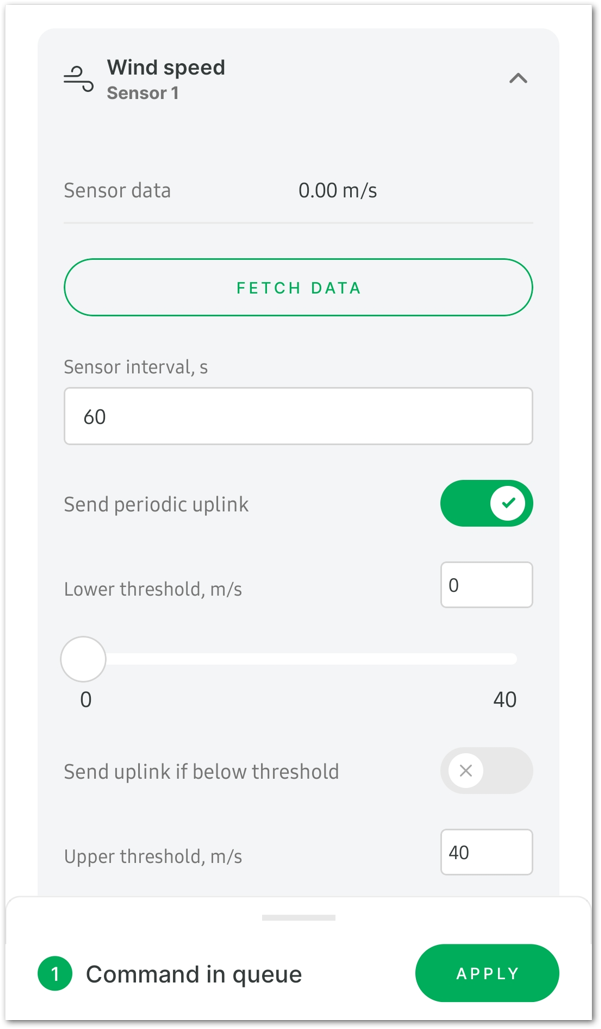Image resolution: width=601 pixels, height=1029 pixels.
Task: Click the 0.00 m/s sensor data reading
Action: (x=338, y=190)
